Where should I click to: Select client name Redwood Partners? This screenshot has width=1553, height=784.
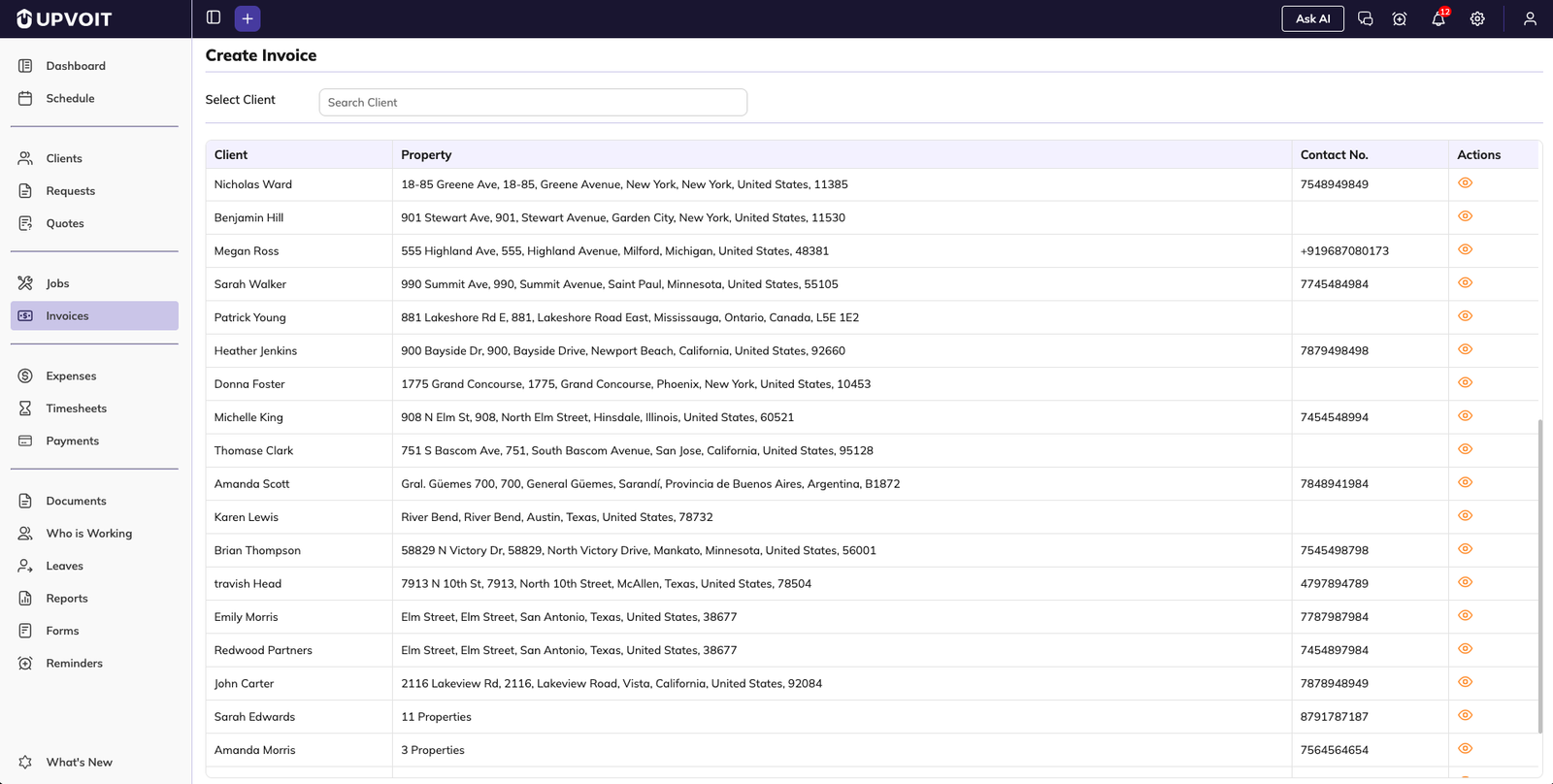(x=263, y=650)
